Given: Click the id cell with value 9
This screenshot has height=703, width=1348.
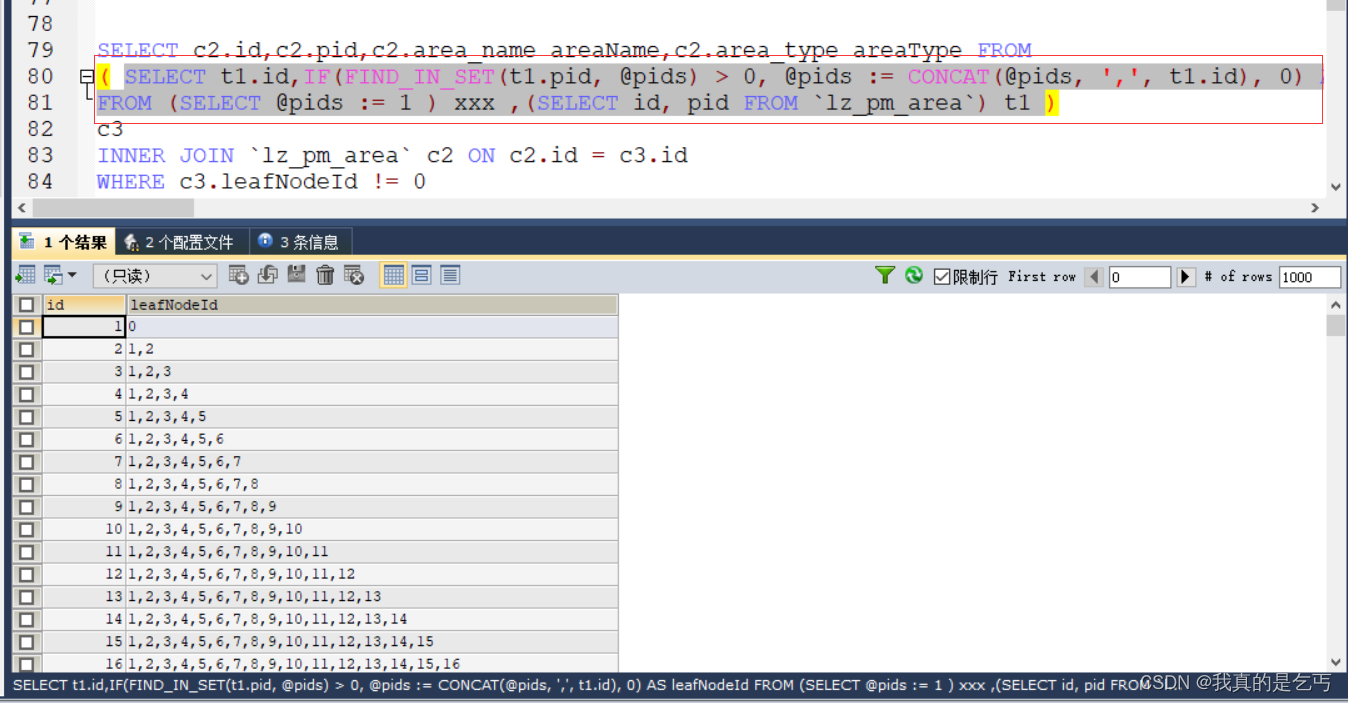Looking at the screenshot, I should pyautogui.click(x=84, y=507).
